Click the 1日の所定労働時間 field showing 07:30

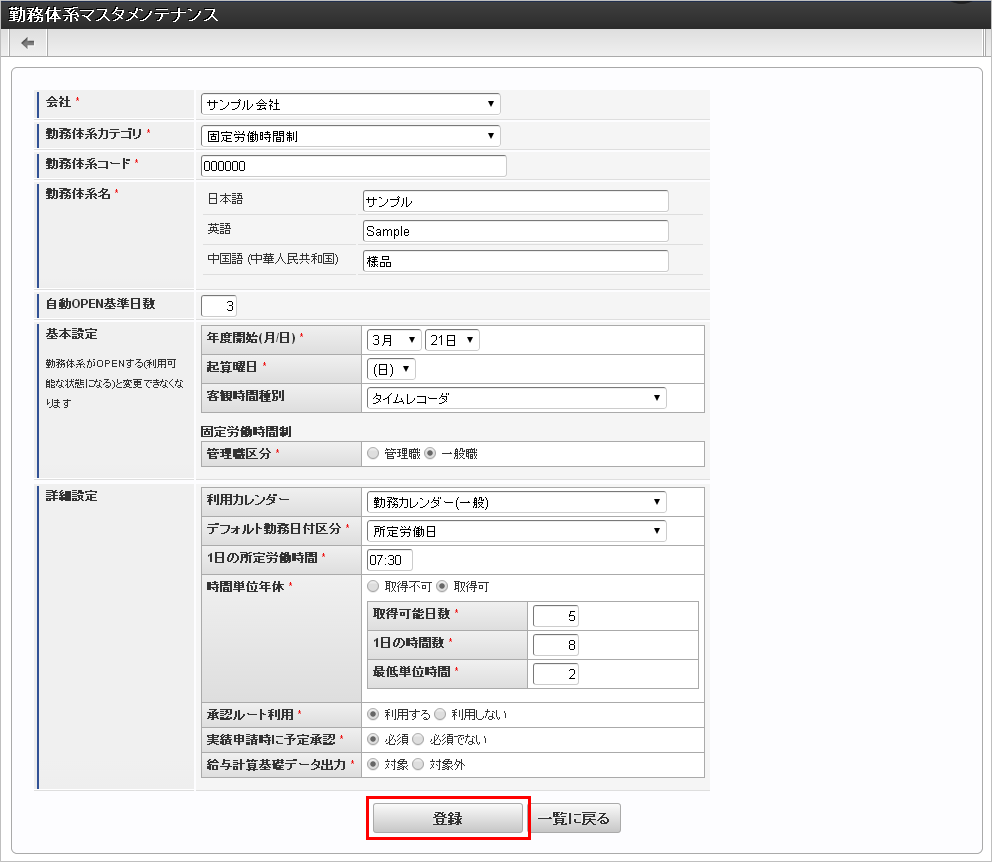(x=390, y=560)
